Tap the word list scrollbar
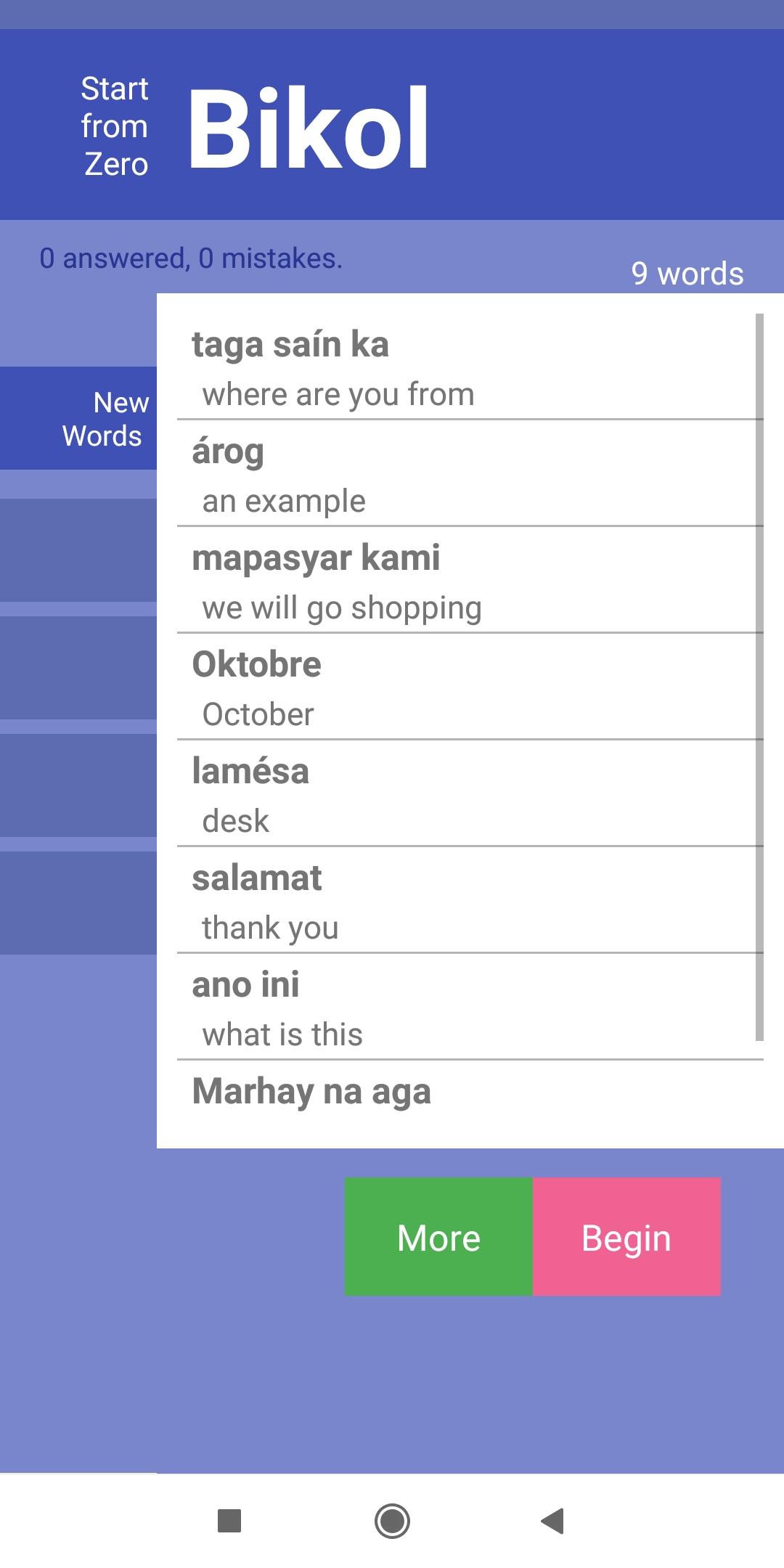This screenshot has width=784, height=1568. coord(759,677)
